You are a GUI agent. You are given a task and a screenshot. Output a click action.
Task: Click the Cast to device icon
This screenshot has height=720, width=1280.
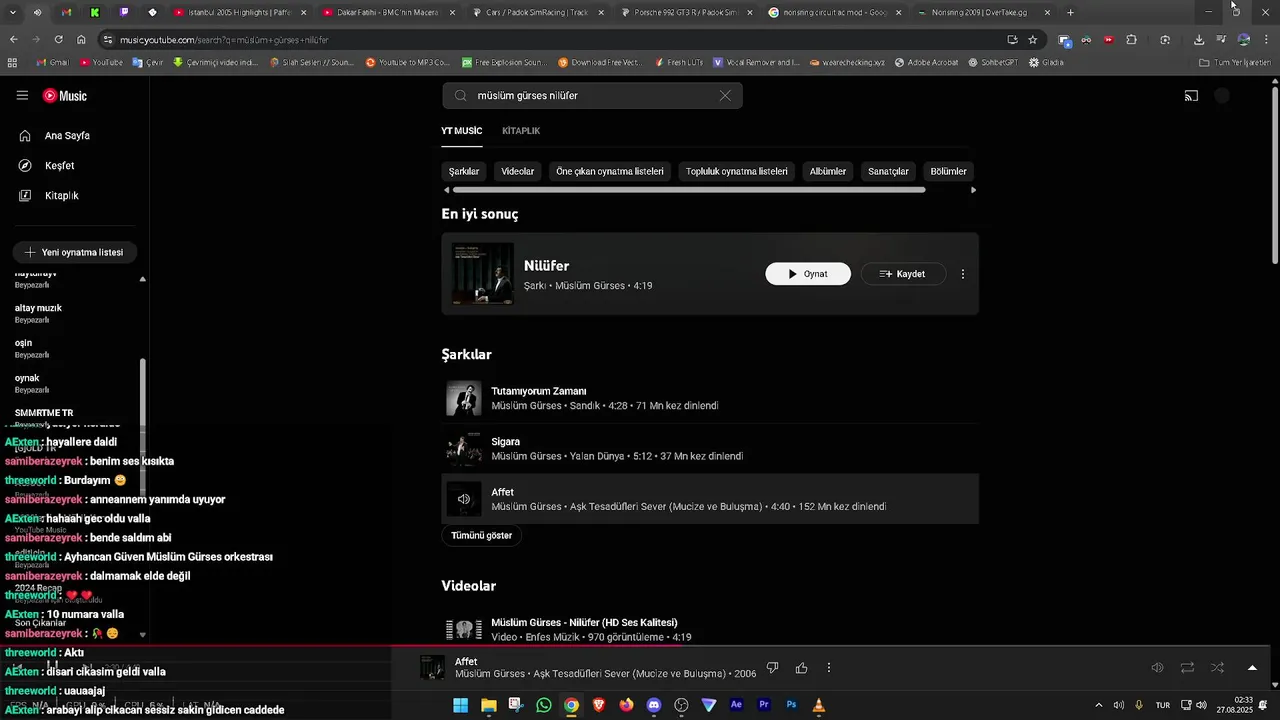[1191, 97]
